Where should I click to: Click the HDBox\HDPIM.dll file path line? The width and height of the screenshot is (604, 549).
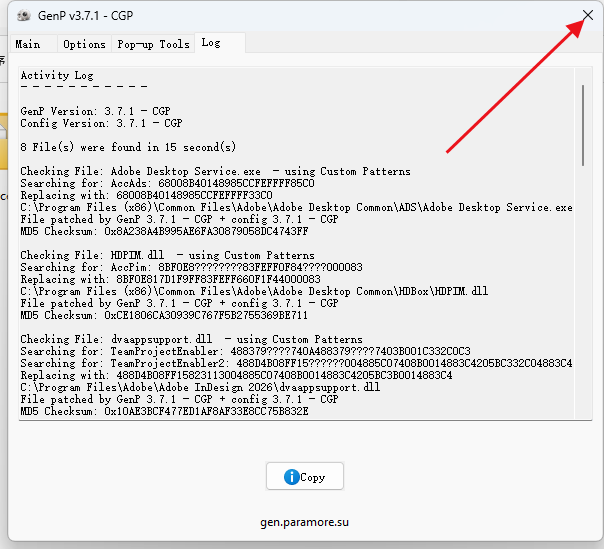(254, 291)
